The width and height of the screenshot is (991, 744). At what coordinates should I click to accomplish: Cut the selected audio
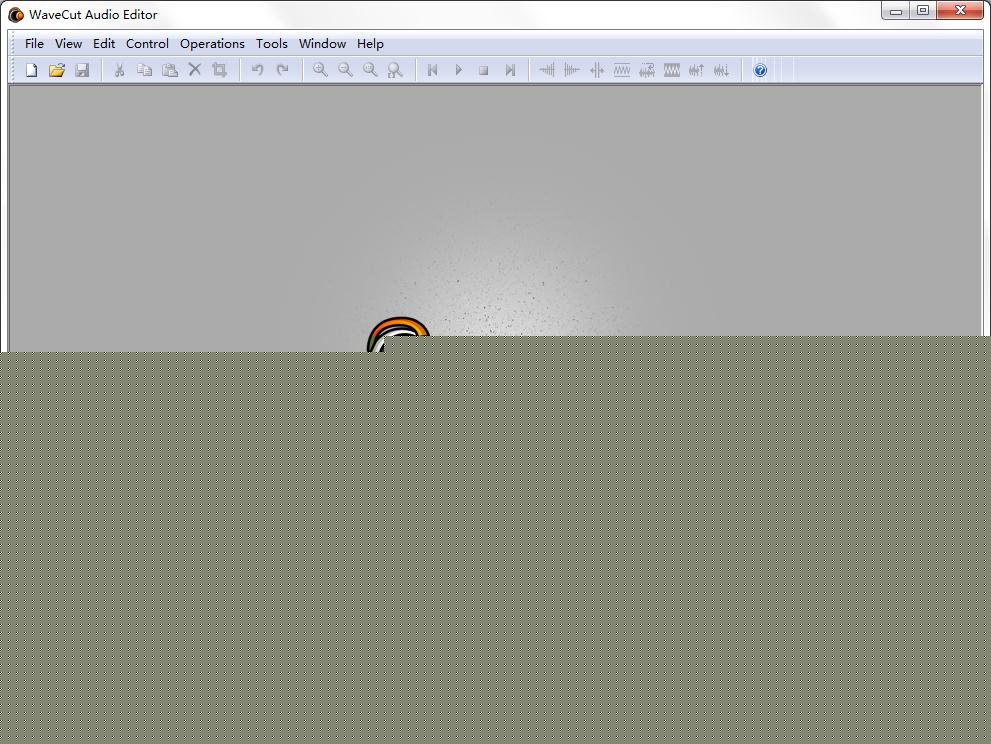[118, 70]
